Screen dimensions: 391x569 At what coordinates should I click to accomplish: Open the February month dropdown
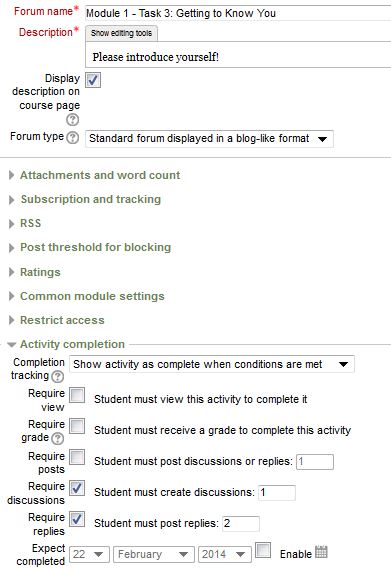pyautogui.click(x=154, y=554)
